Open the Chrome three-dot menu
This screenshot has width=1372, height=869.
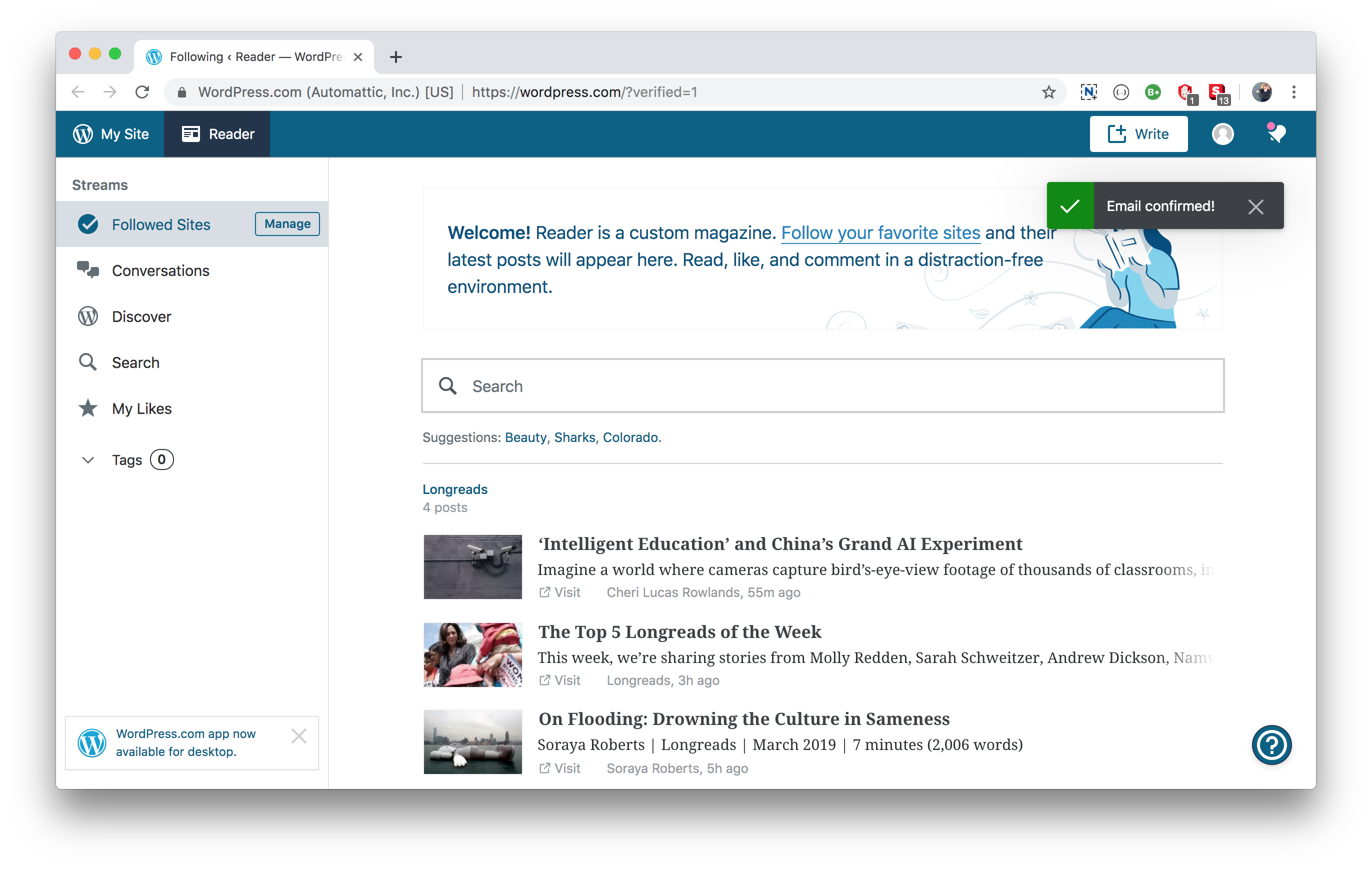pyautogui.click(x=1294, y=91)
